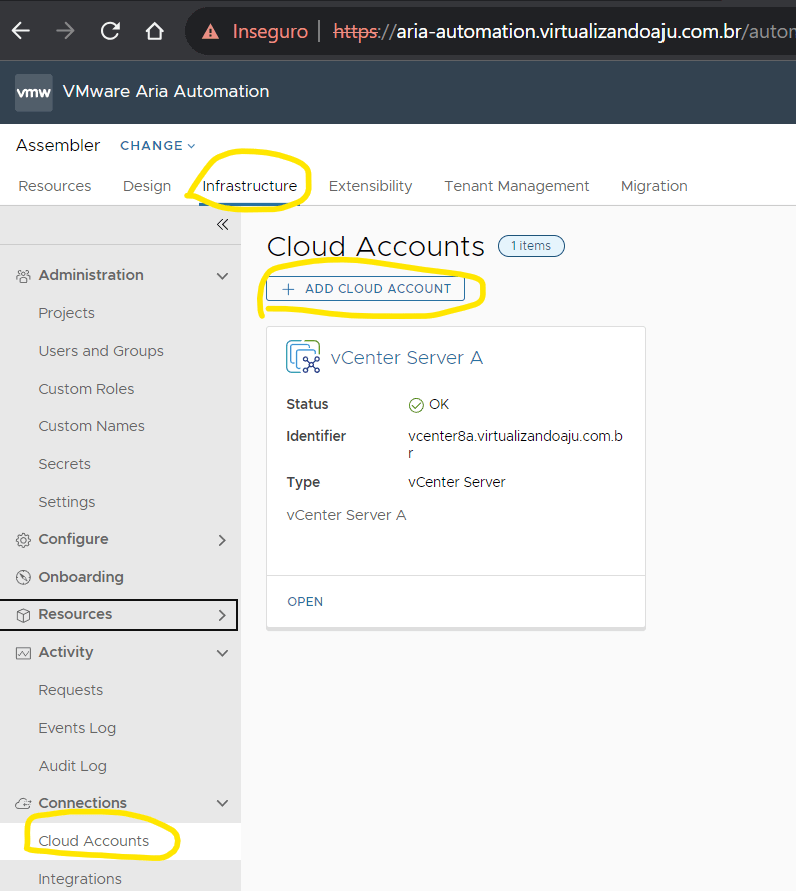The height and width of the screenshot is (891, 796).
Task: Open the Assembler CHANGE service dropdown
Action: (x=157, y=146)
